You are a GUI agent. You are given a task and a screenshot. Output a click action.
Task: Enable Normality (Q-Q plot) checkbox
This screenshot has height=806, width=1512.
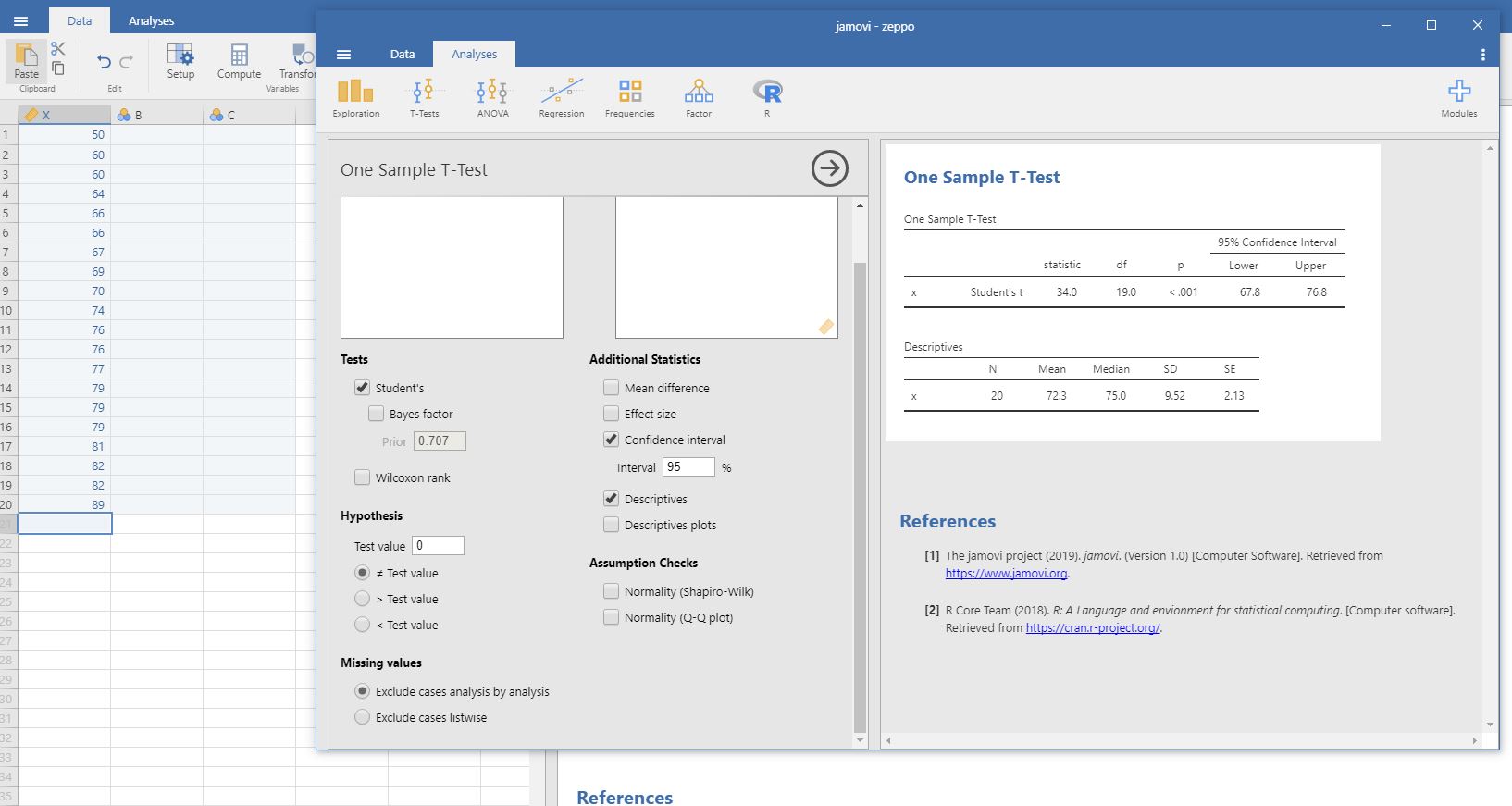tap(611, 617)
